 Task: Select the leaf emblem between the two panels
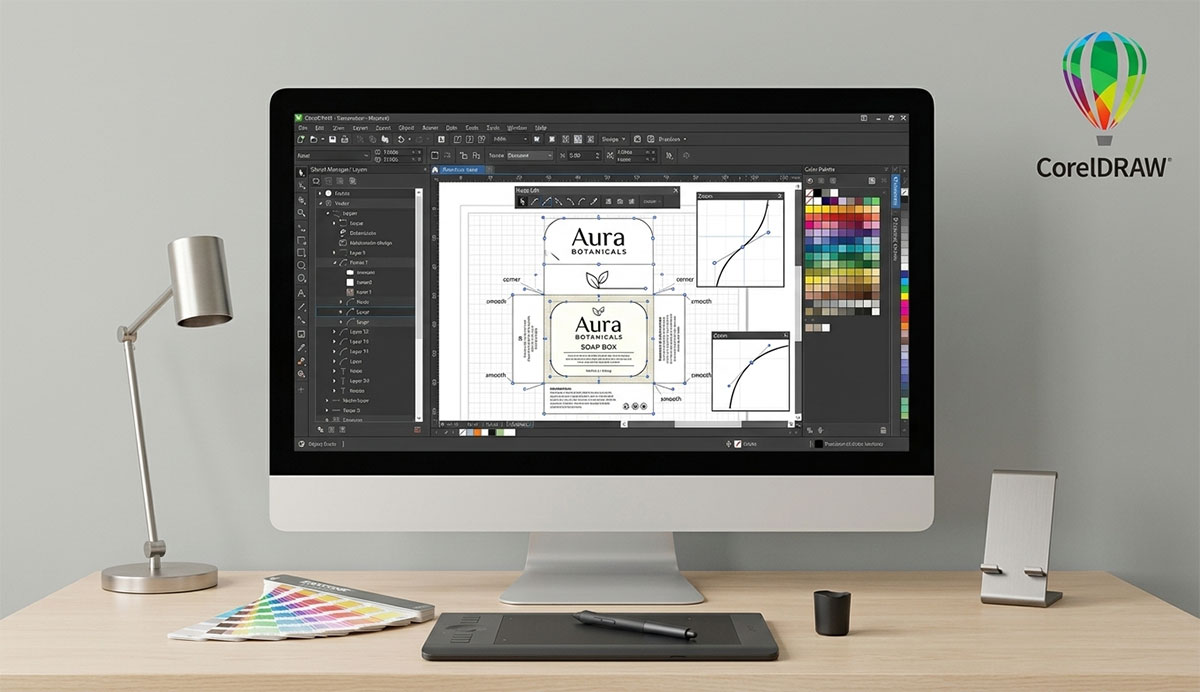[597, 279]
